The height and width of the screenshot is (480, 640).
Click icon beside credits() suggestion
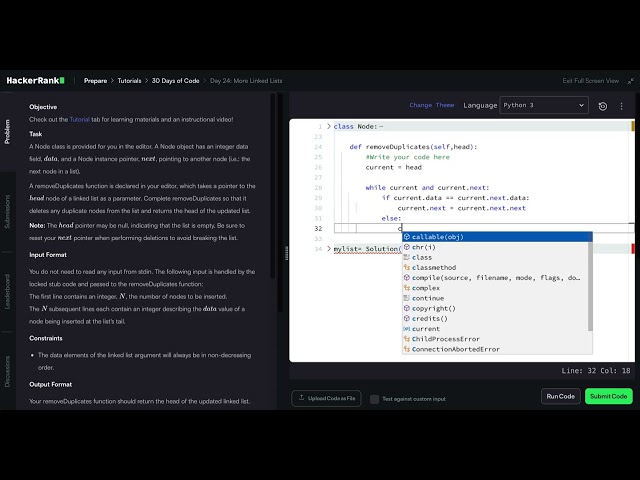point(407,318)
